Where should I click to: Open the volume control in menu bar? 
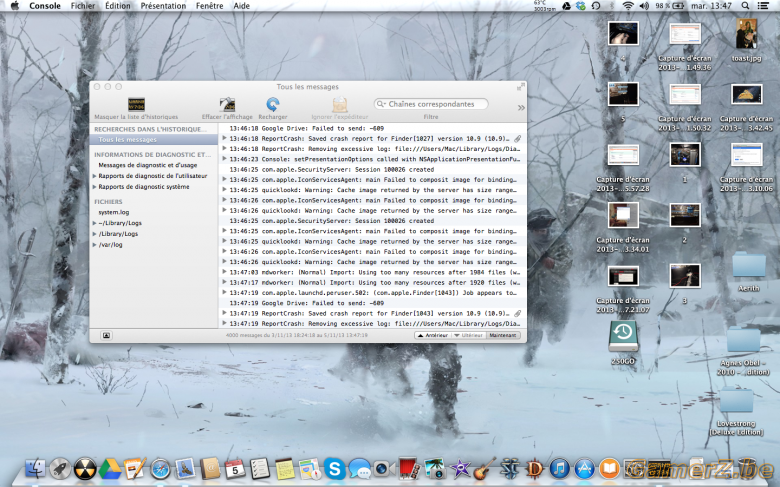[644, 6]
